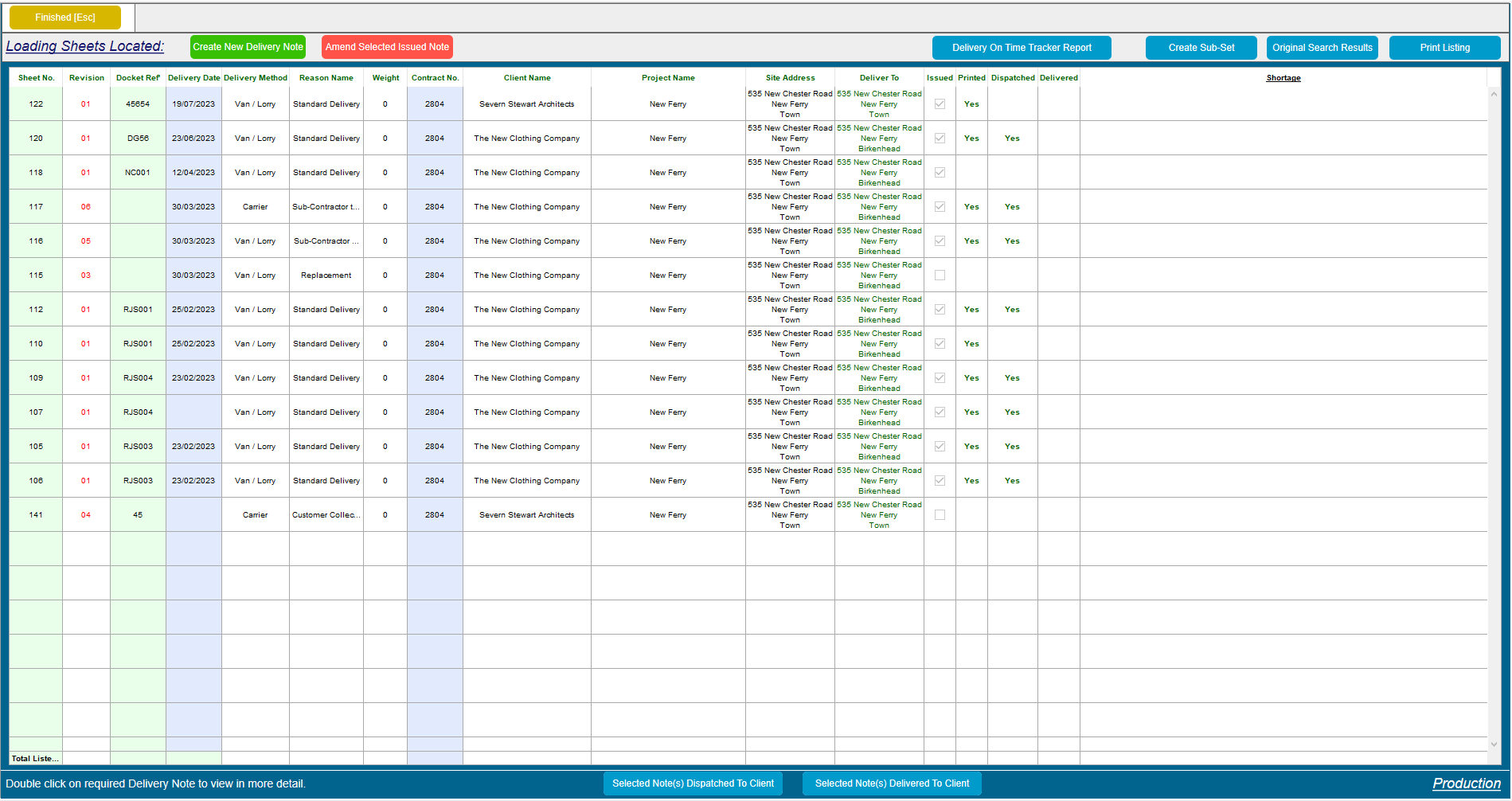Click the Create New Delivery Note button
This screenshot has width=1512, height=801.
point(247,47)
